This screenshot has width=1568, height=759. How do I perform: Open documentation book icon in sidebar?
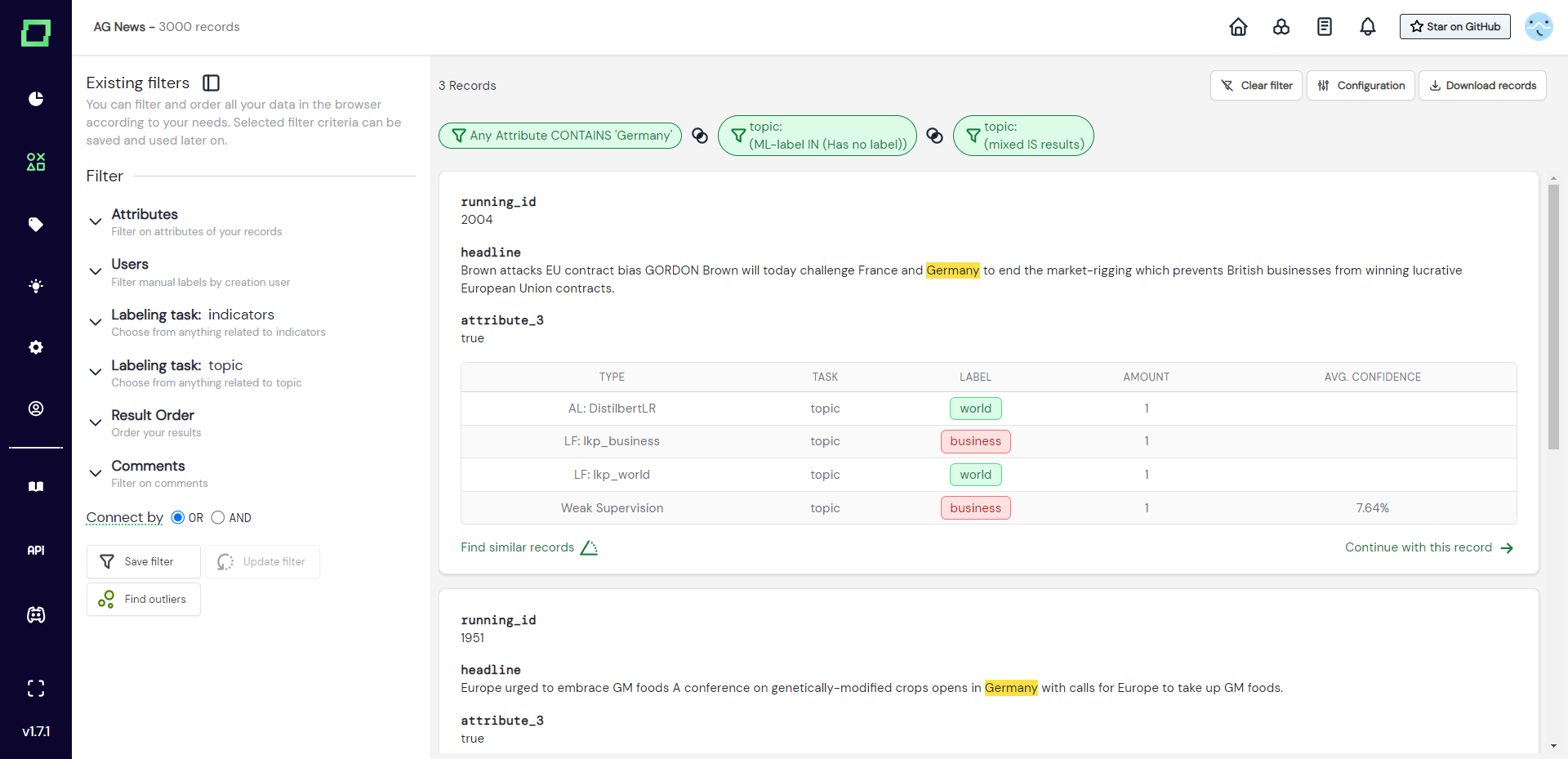(x=36, y=487)
